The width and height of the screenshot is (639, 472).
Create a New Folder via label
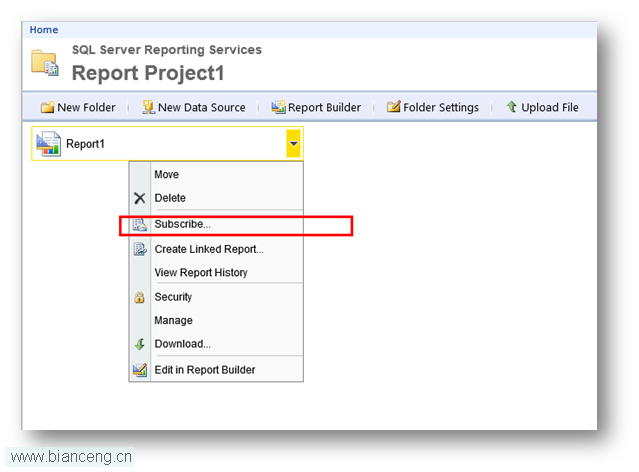[86, 108]
